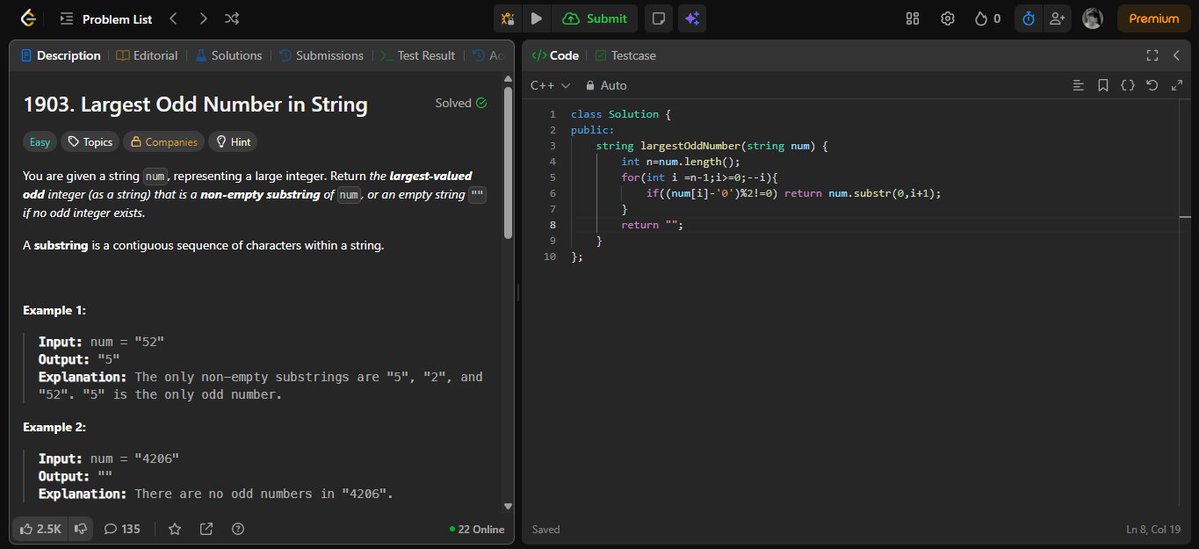The image size is (1199, 549).
Task: Click the Easy difficulty tag
Action: [x=40, y=142]
